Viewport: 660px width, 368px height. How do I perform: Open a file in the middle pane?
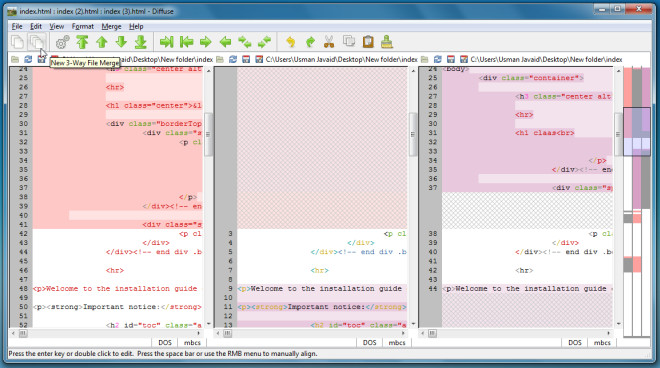tap(220, 59)
